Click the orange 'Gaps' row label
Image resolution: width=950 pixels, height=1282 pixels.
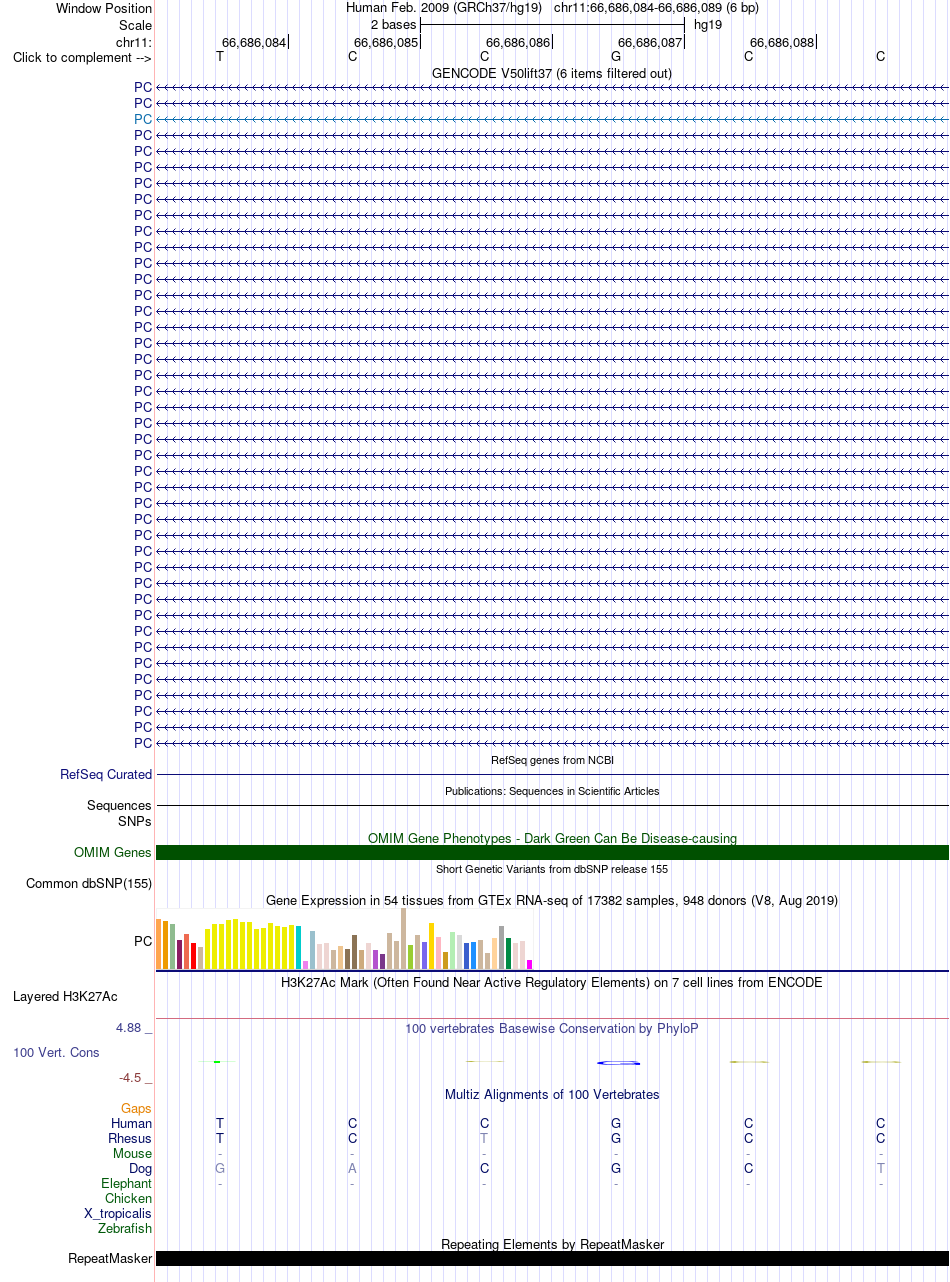[136, 1109]
